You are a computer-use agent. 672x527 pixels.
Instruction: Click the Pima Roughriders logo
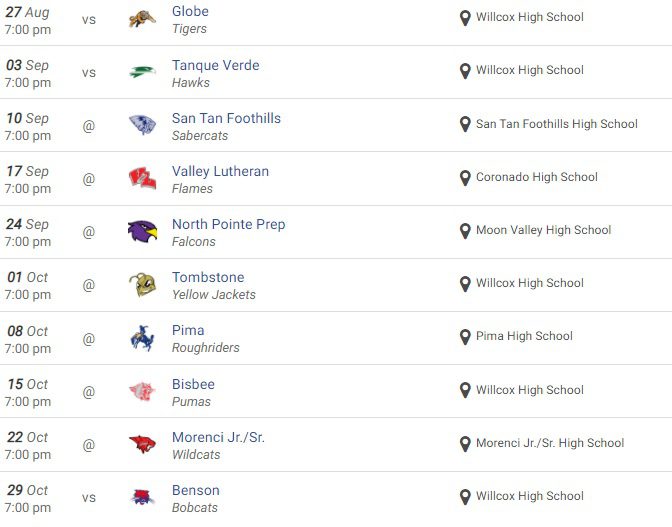coord(142,338)
